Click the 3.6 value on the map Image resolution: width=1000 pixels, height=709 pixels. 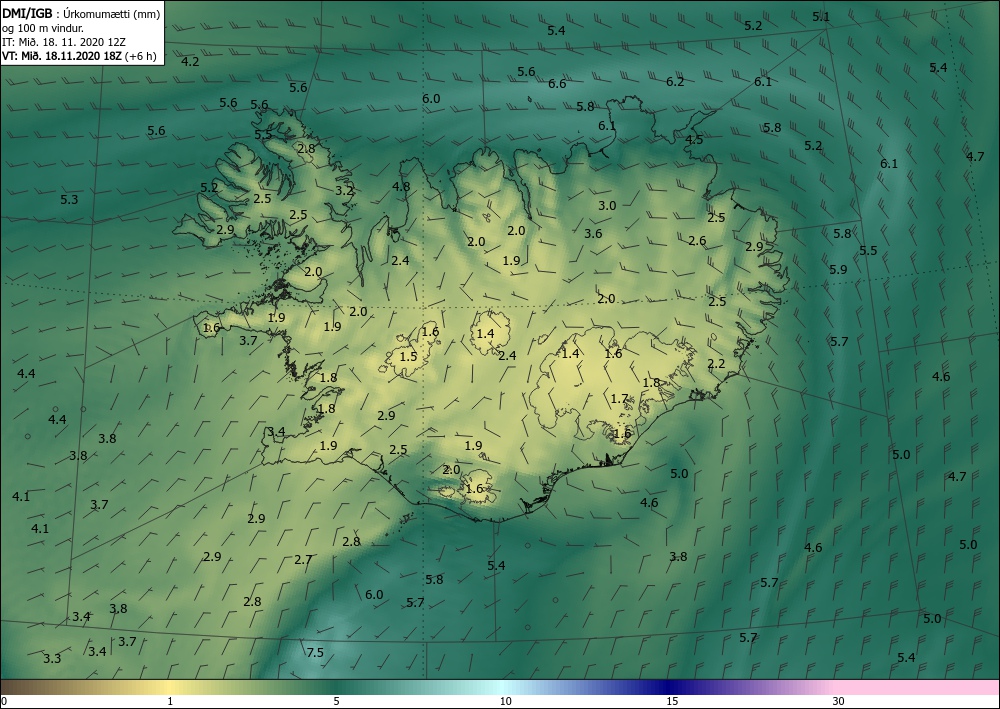click(x=593, y=234)
